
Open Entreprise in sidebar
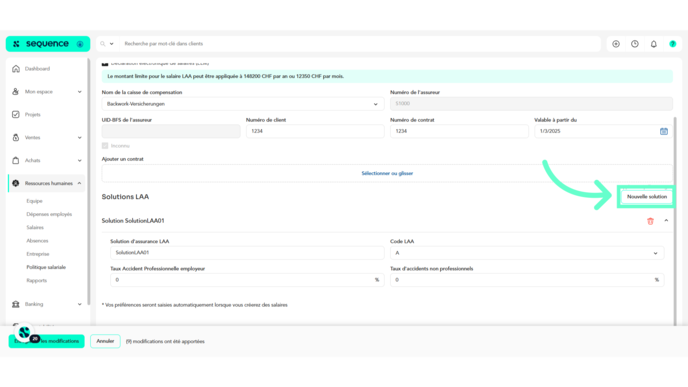(38, 254)
